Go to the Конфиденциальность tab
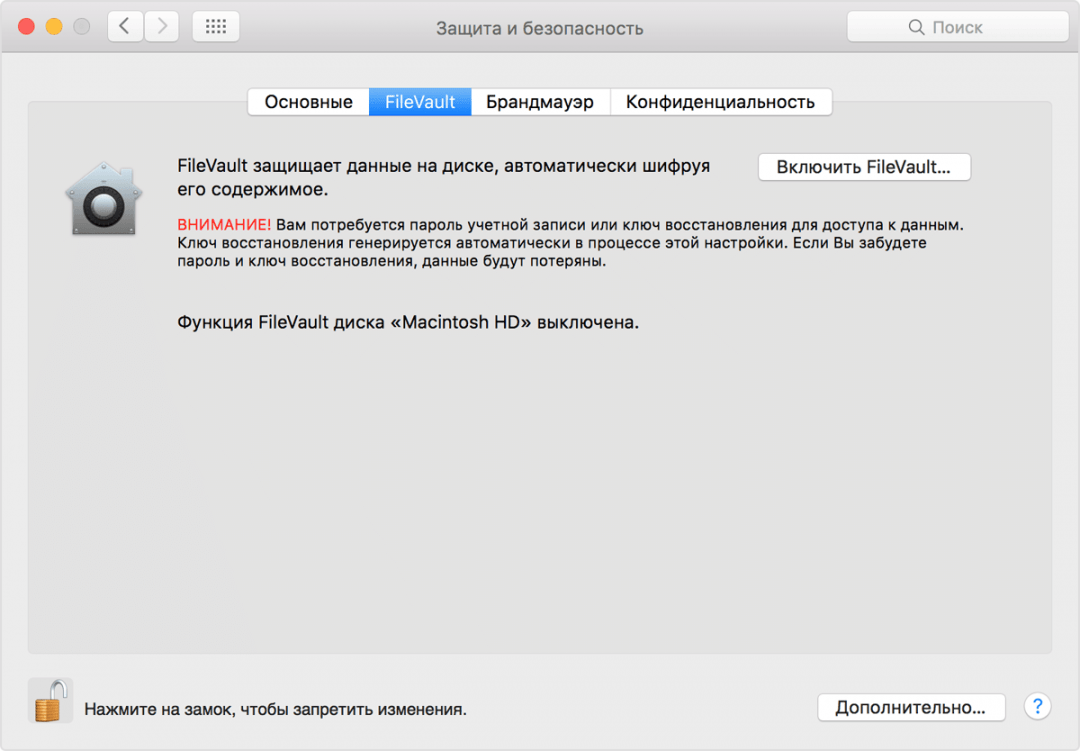 point(720,102)
